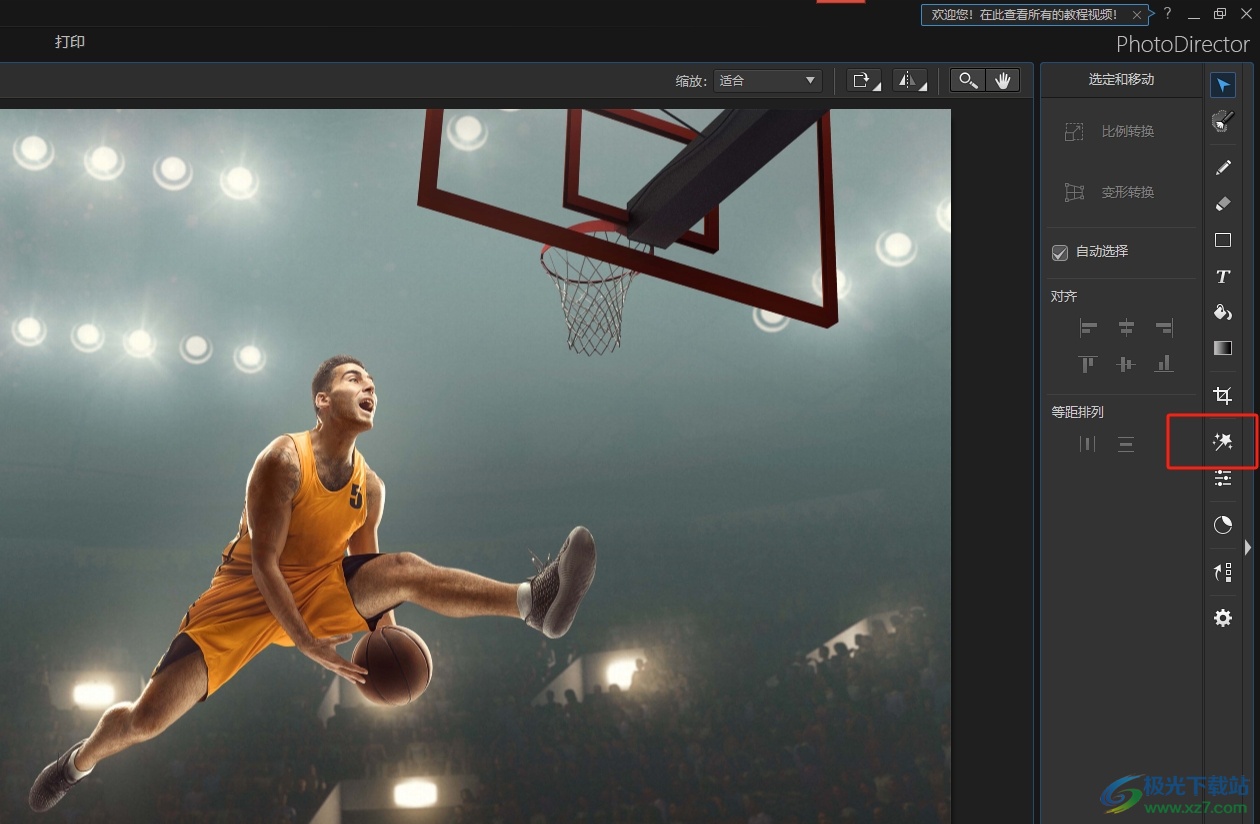The image size is (1260, 824).
Task: Align horizontal centers
Action: [1126, 327]
